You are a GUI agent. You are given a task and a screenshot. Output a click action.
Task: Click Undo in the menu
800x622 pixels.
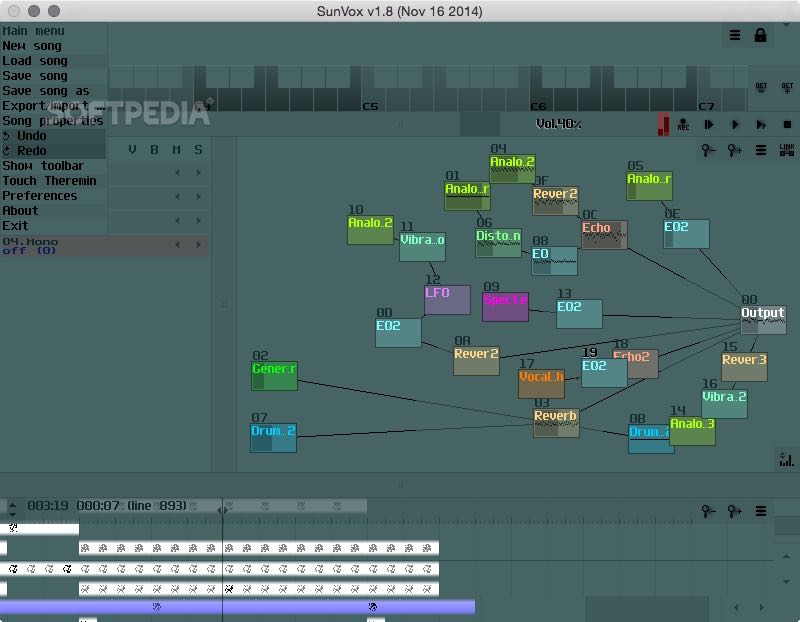(x=53, y=136)
